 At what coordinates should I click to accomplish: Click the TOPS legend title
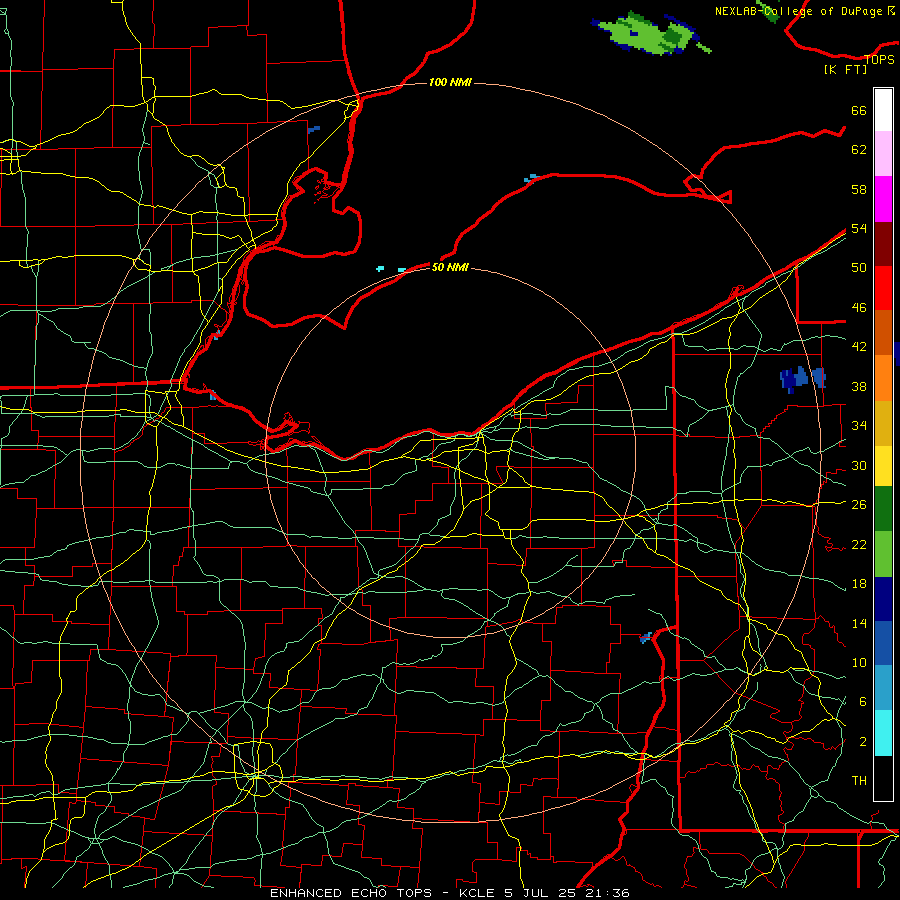click(x=879, y=59)
